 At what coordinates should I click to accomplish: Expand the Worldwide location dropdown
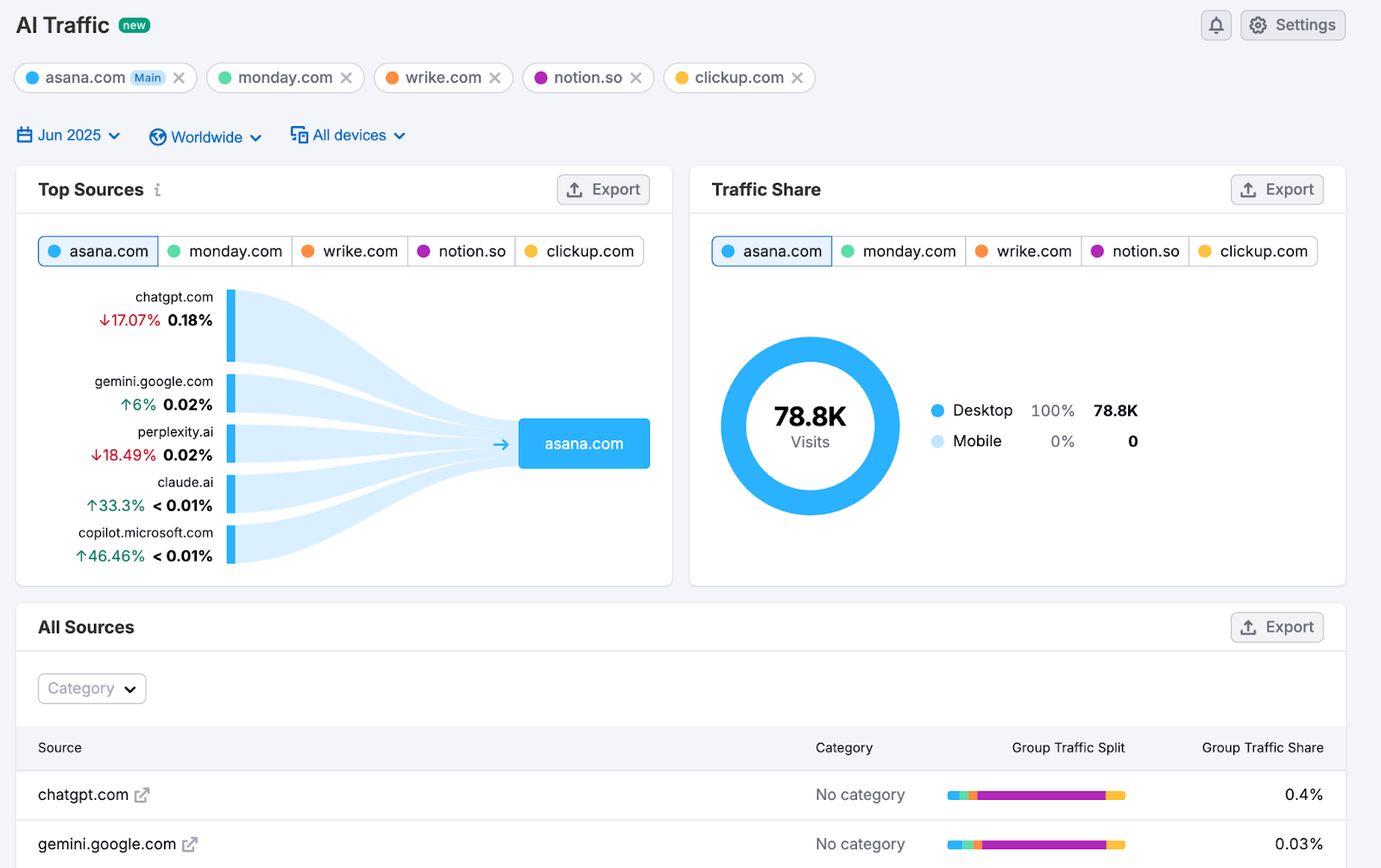point(205,136)
